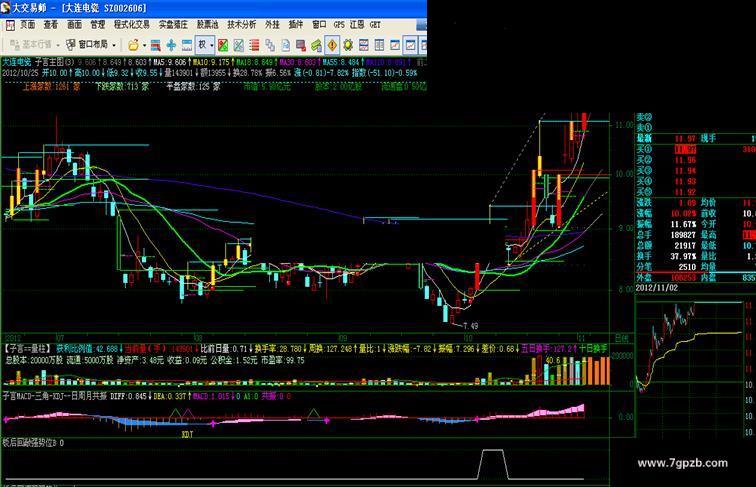The width and height of the screenshot is (756, 487).
Task: Click the 【子言==量柱】 volume indicator label
Action: pos(27,348)
